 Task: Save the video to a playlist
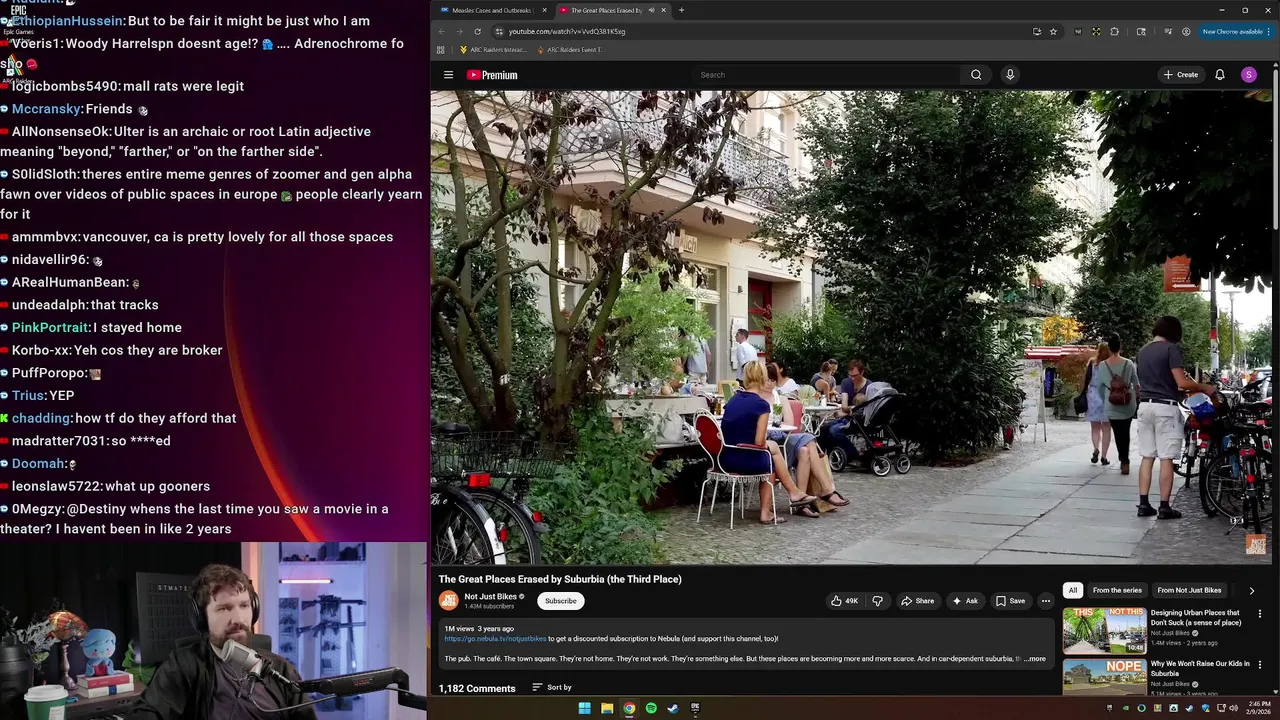1011,601
